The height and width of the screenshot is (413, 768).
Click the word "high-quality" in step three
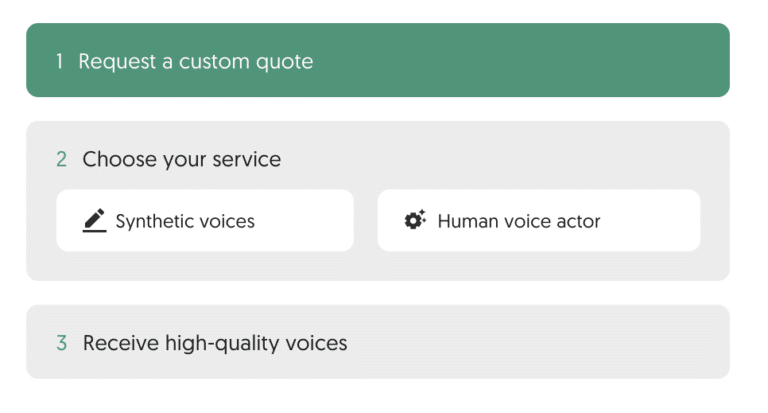(x=217, y=343)
